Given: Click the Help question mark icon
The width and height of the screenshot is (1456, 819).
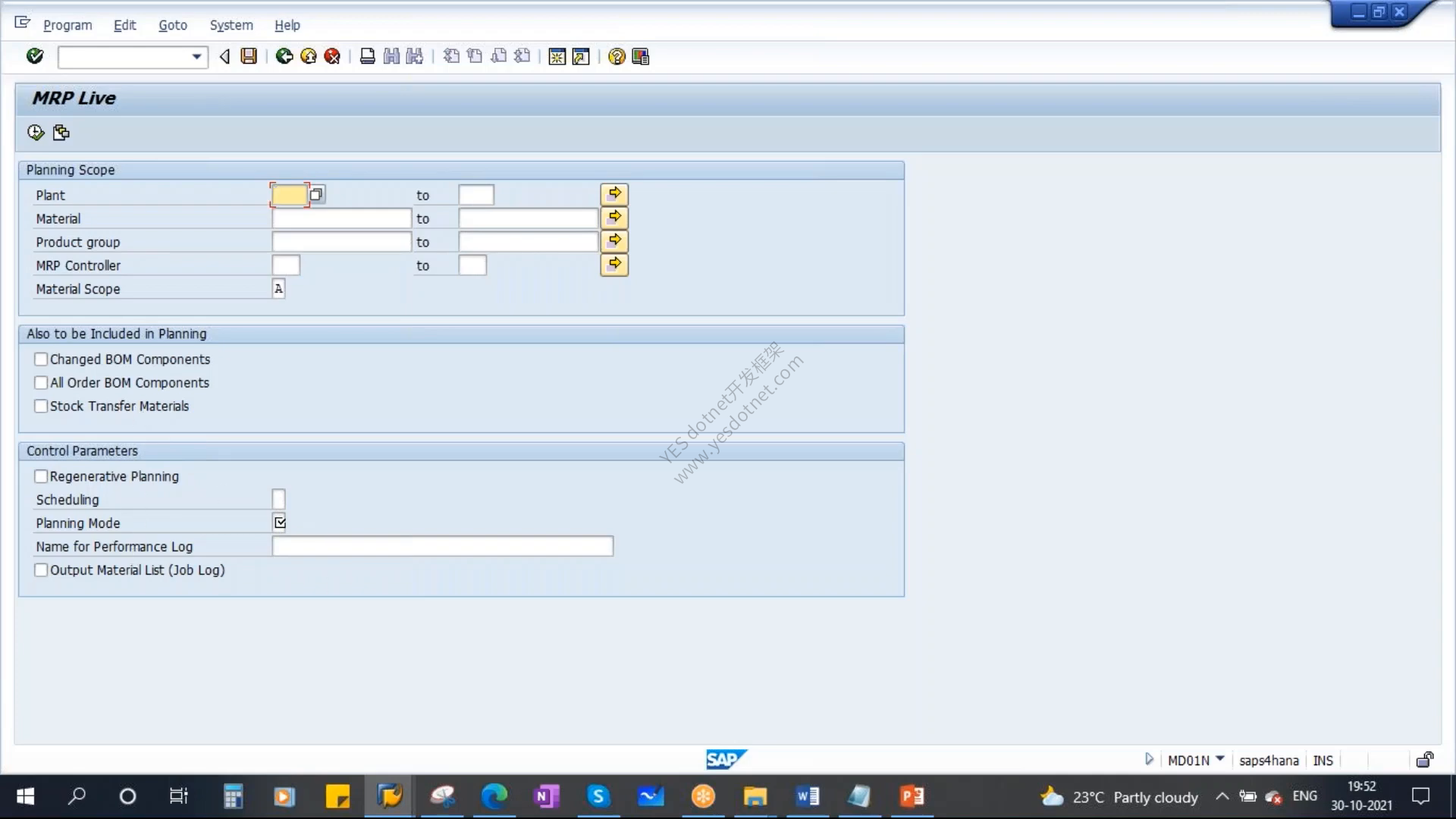Looking at the screenshot, I should pyautogui.click(x=617, y=56).
